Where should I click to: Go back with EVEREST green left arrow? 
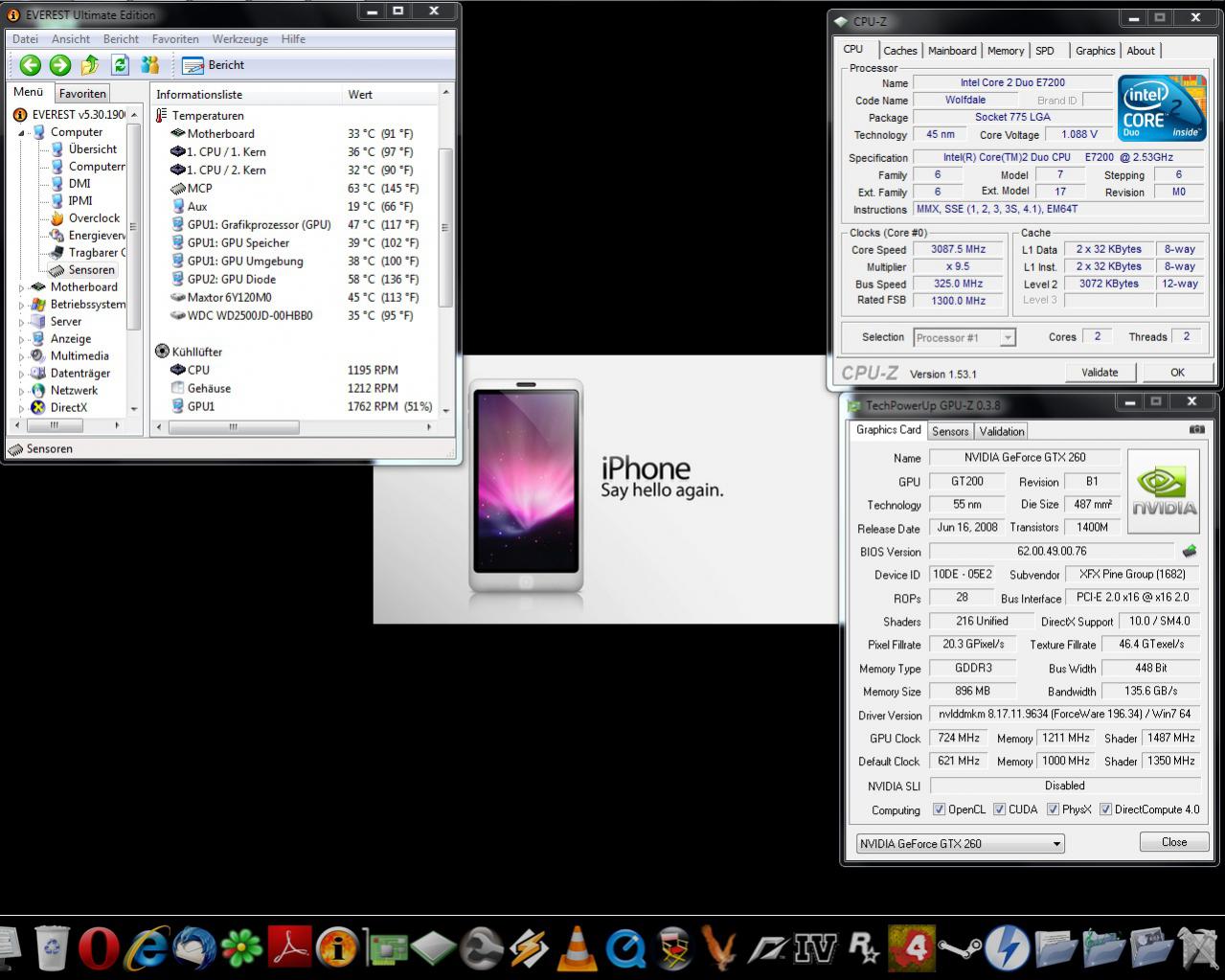click(30, 65)
